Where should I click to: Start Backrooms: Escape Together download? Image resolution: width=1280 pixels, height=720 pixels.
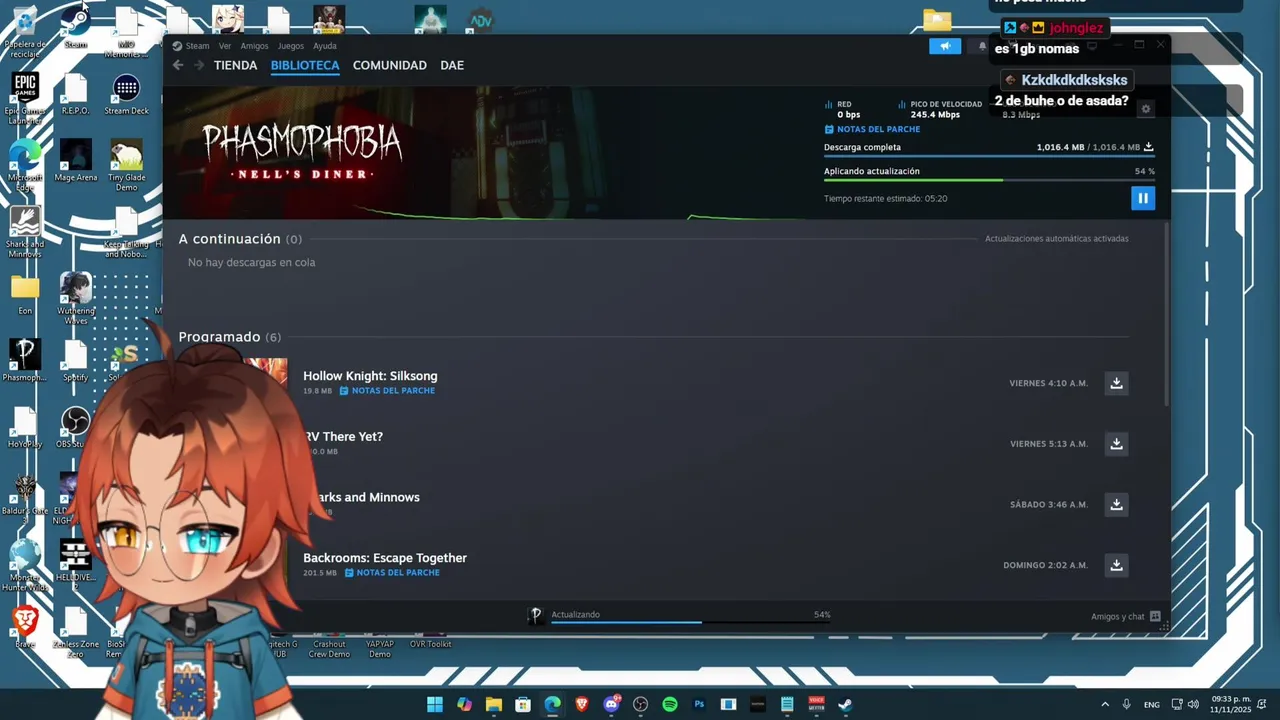click(1116, 565)
